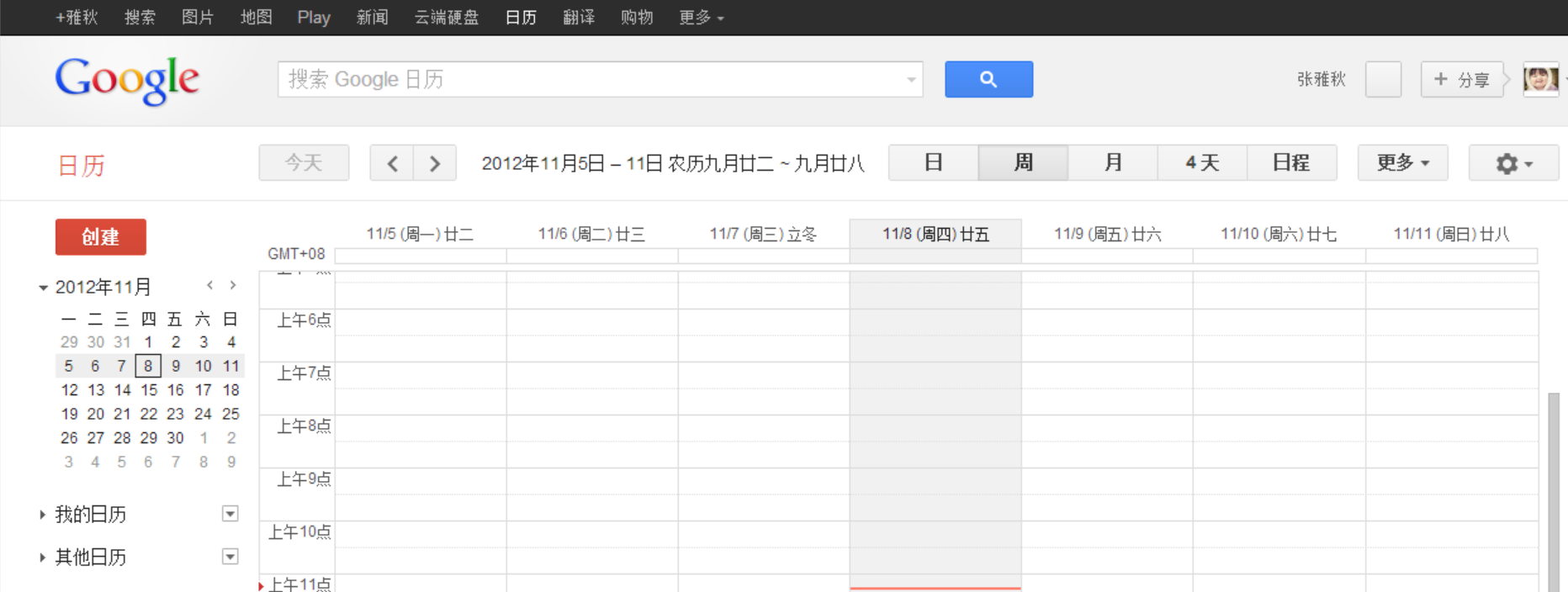Click the notifications box beside 张雅秋
Screen dimensions: 1568x592
[1383, 79]
